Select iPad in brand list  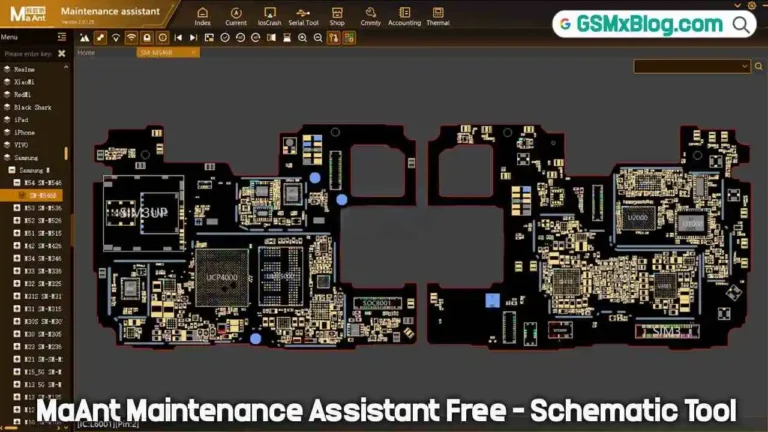(x=21, y=120)
